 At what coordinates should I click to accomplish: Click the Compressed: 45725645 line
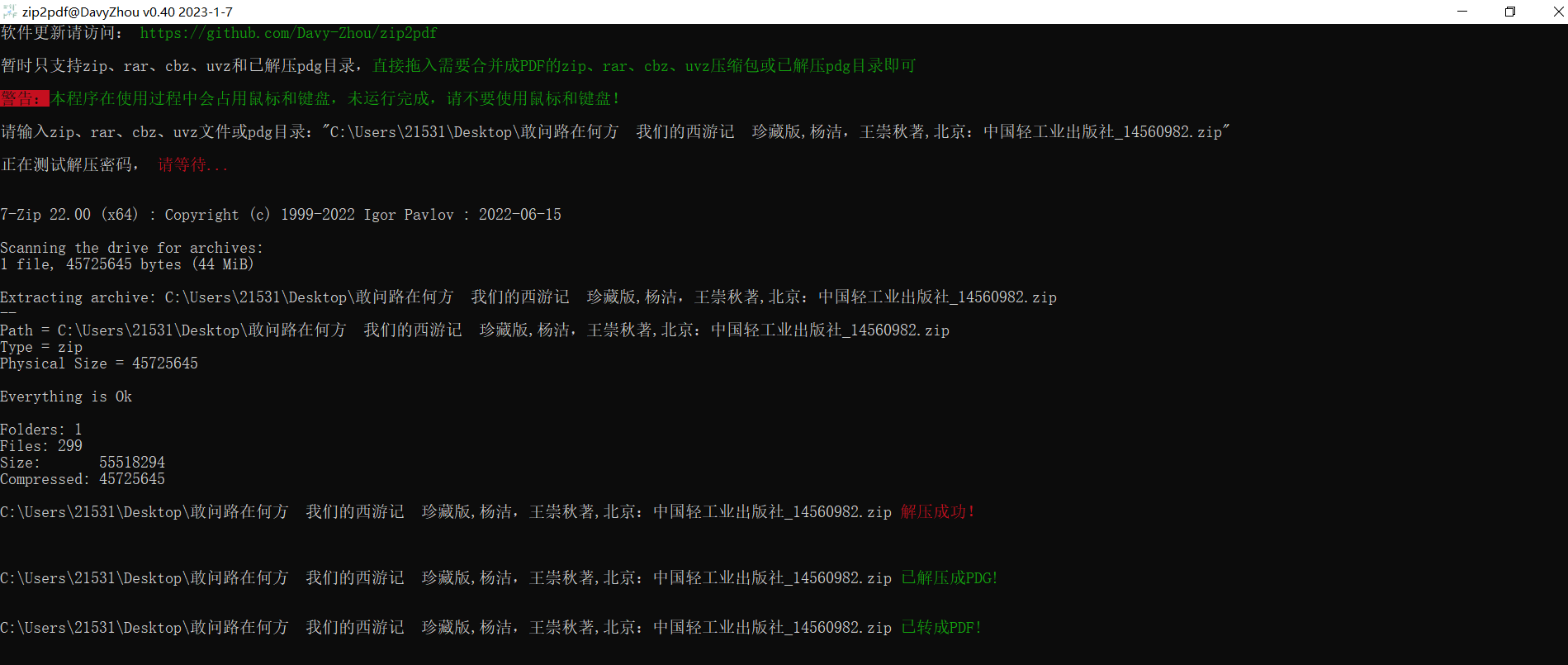(83, 479)
